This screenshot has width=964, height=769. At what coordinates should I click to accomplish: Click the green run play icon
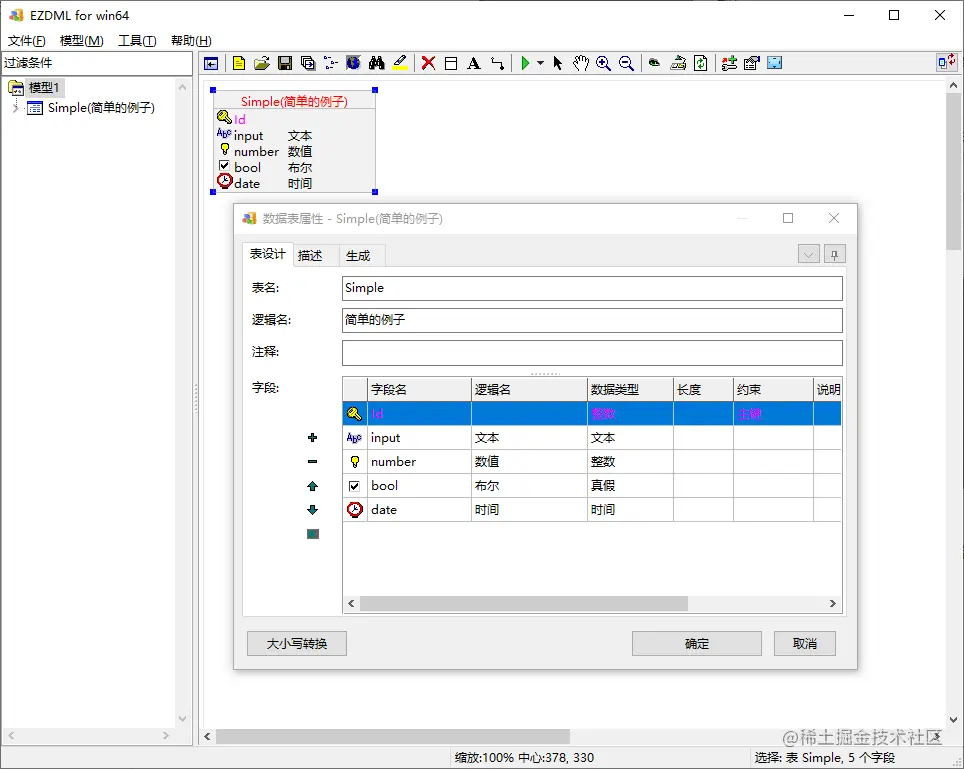point(525,63)
